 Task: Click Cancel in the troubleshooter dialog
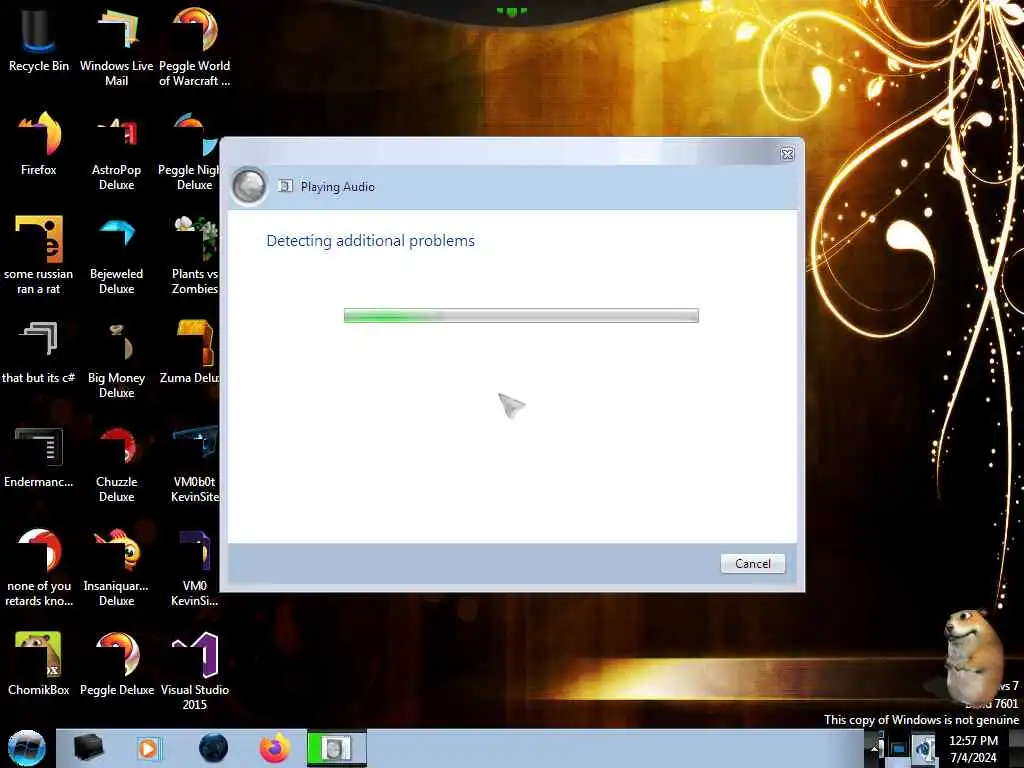(x=752, y=564)
